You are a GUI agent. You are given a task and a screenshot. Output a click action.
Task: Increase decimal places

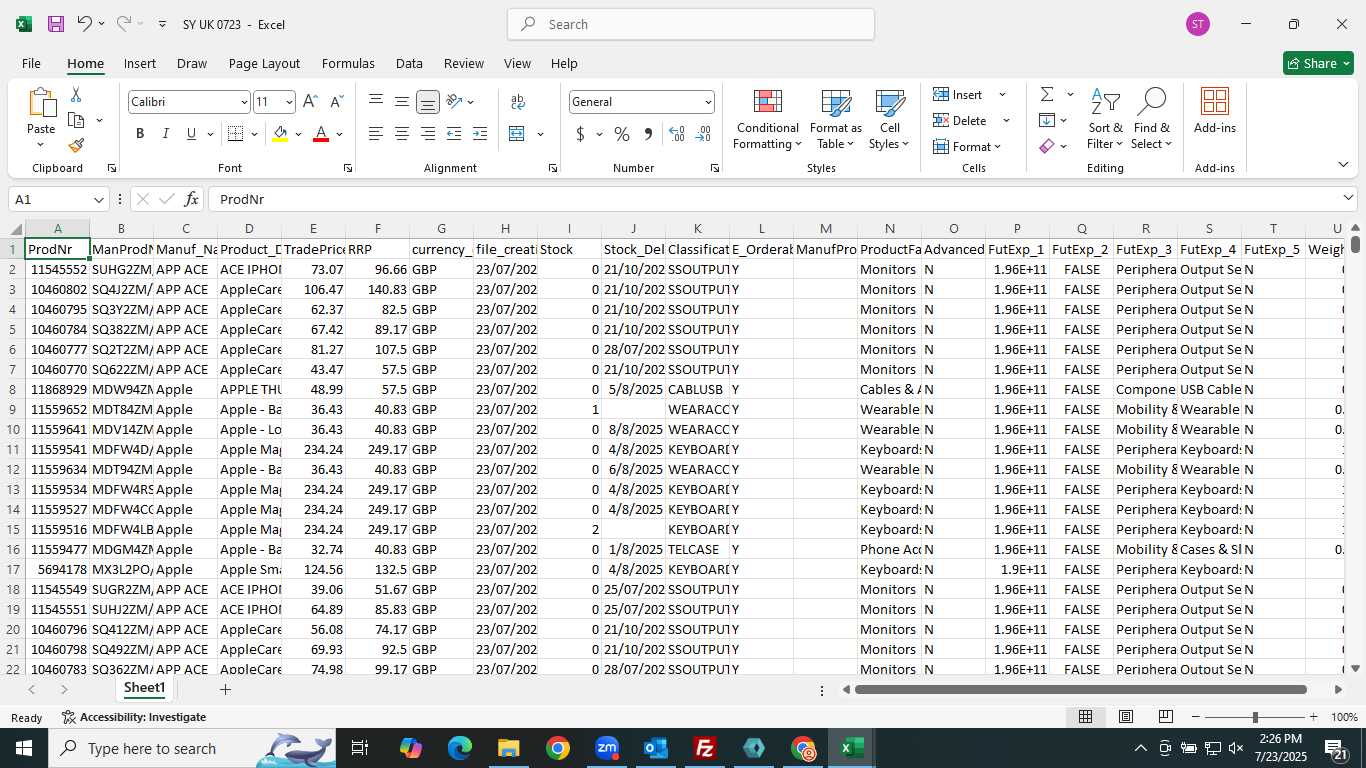pyautogui.click(x=677, y=134)
